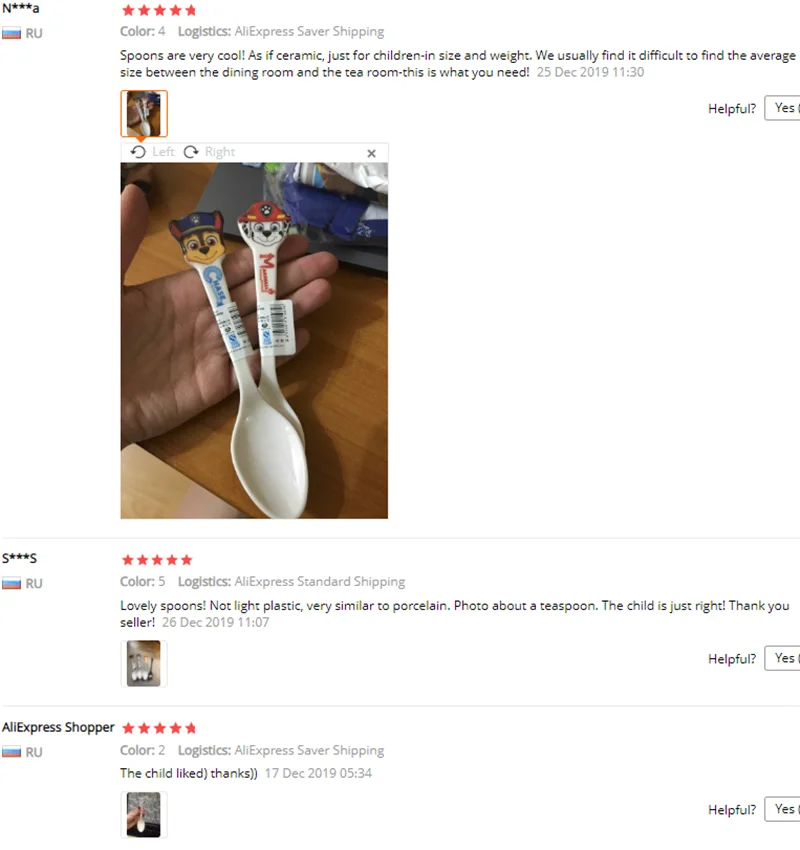Mark N***a's review as helpful with Yes
Viewport: 800px width, 850px height.
coord(782,108)
